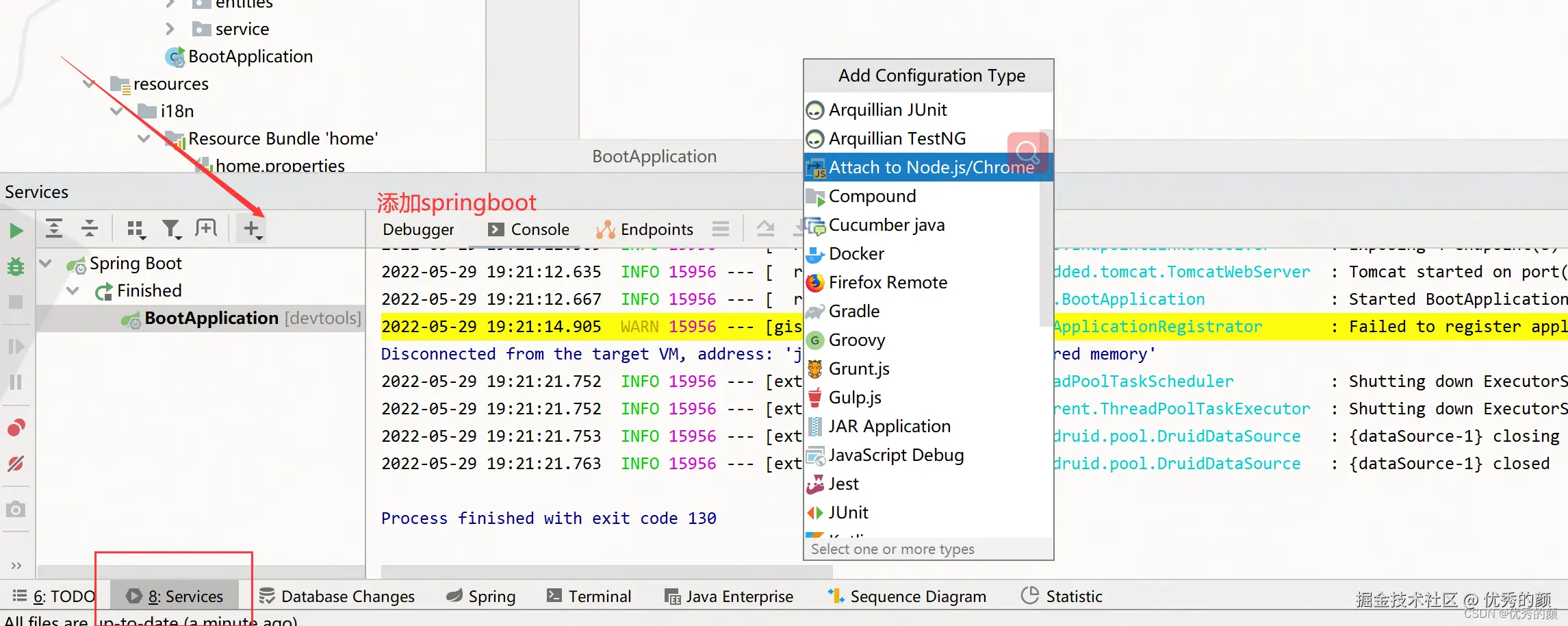Collapse Resource Bundle 'home' node
The height and width of the screenshot is (626, 1568).
144,138
